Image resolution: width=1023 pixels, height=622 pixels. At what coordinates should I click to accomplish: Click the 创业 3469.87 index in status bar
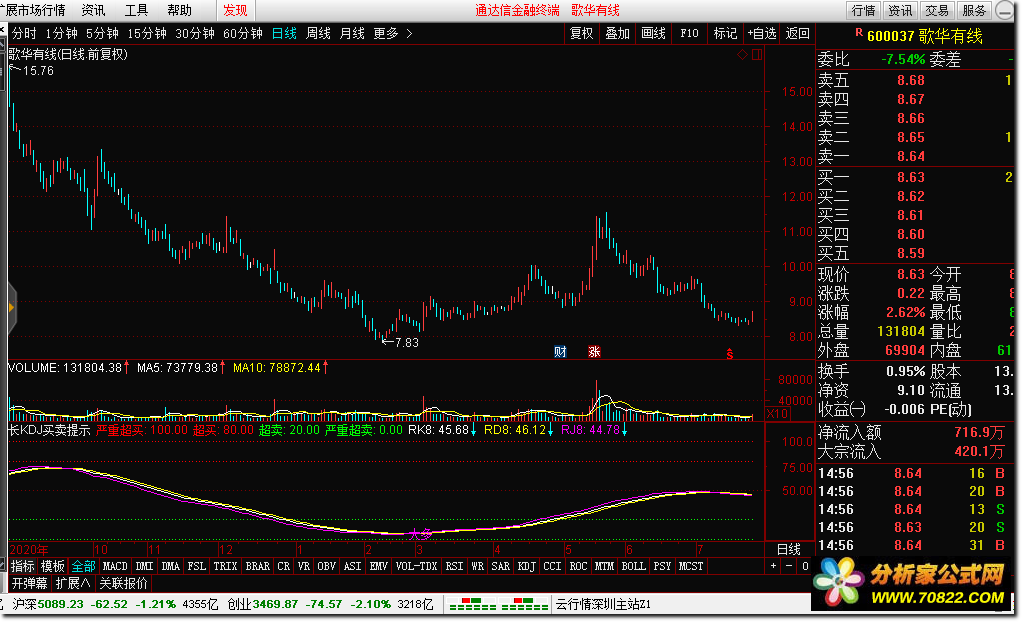click(330, 604)
